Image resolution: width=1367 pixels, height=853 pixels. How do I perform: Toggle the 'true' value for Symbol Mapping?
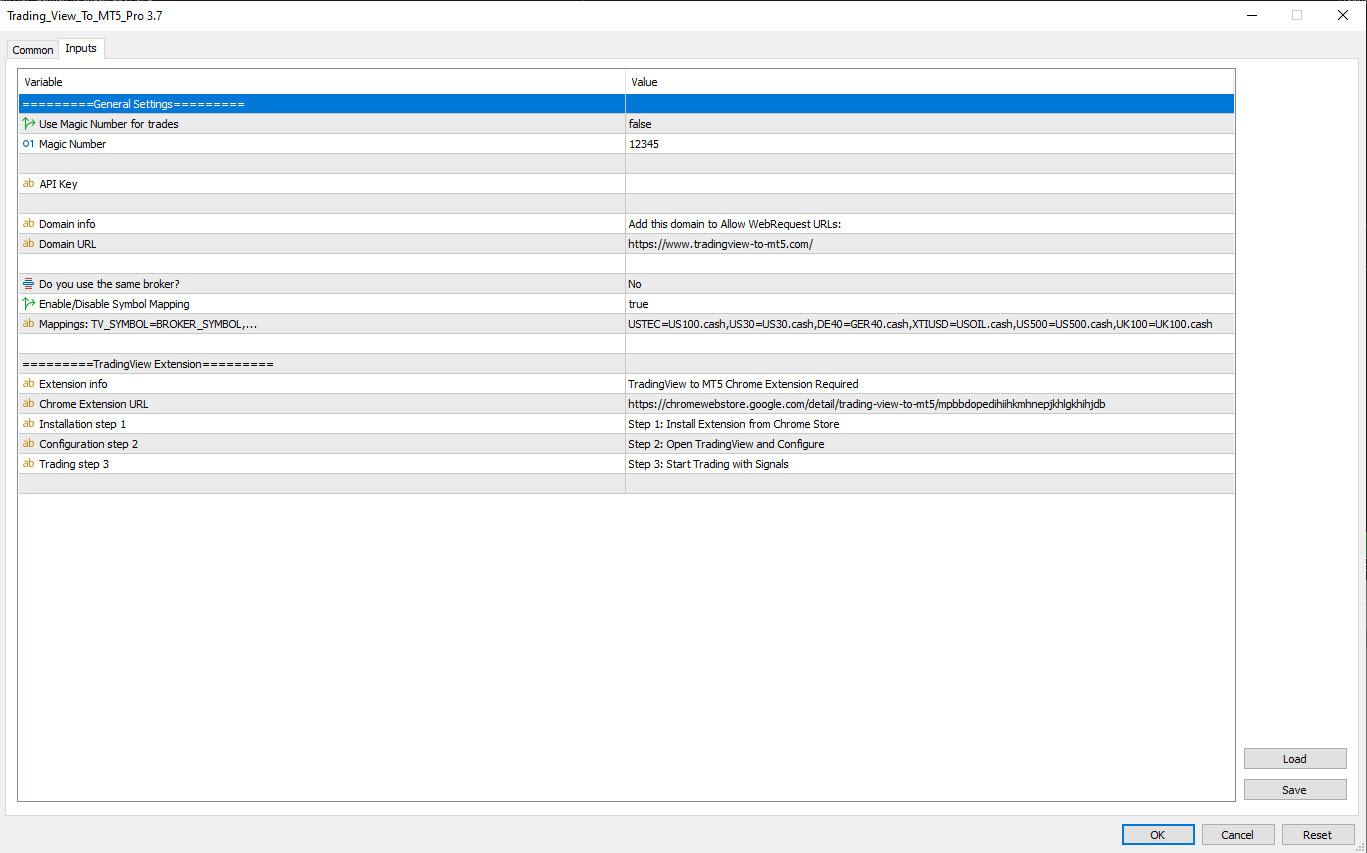pos(930,304)
